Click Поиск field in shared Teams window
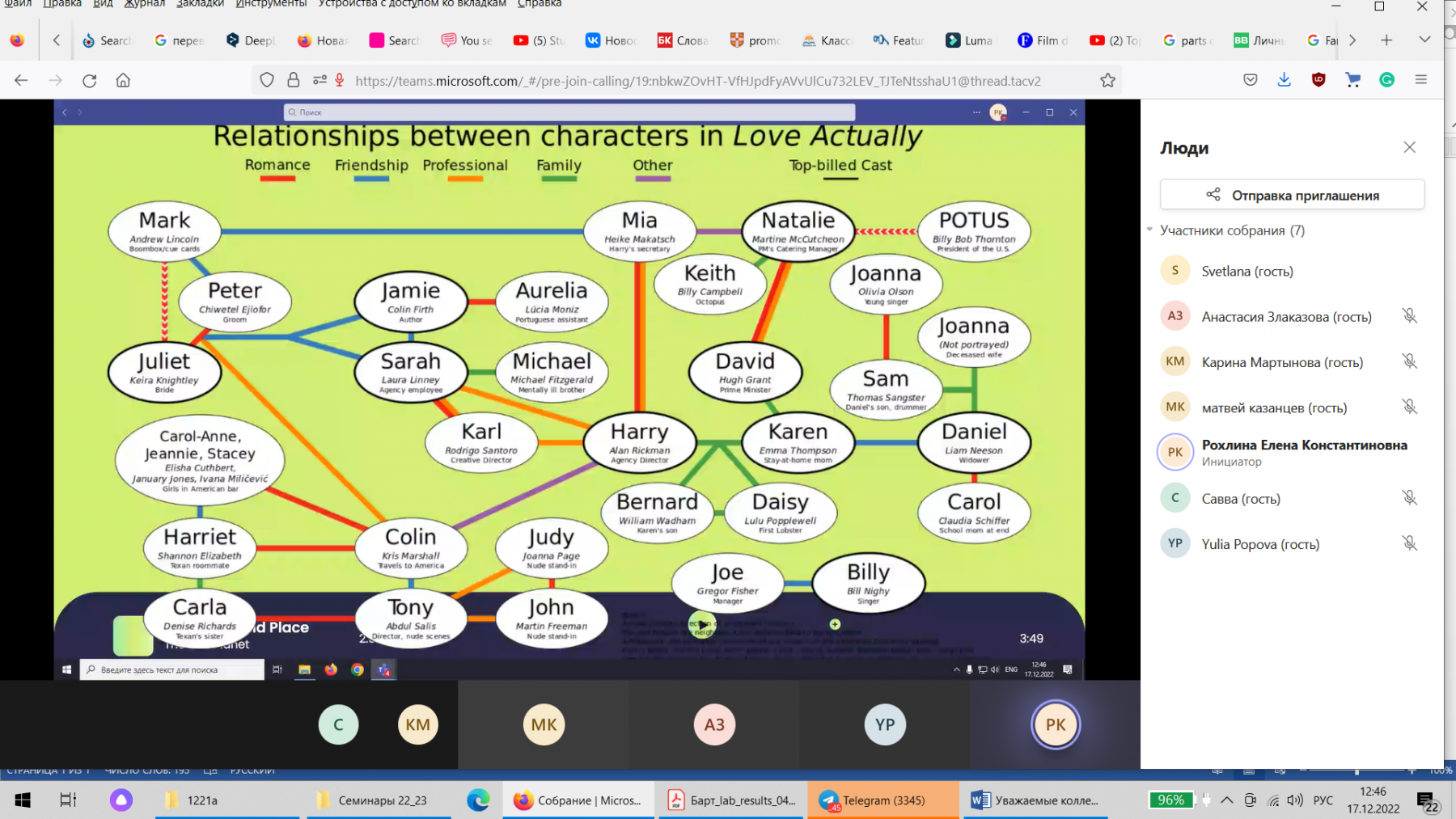The width and height of the screenshot is (1456, 819). [569, 112]
